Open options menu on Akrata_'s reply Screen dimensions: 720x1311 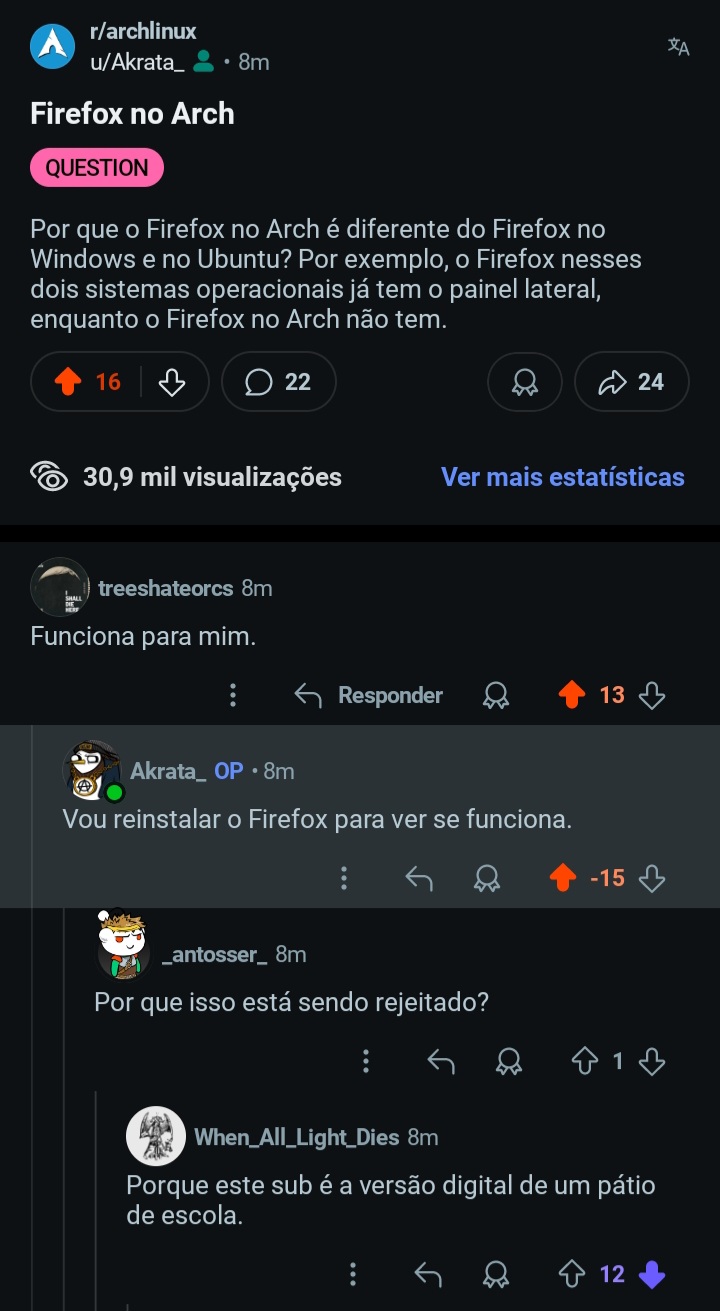(x=344, y=878)
